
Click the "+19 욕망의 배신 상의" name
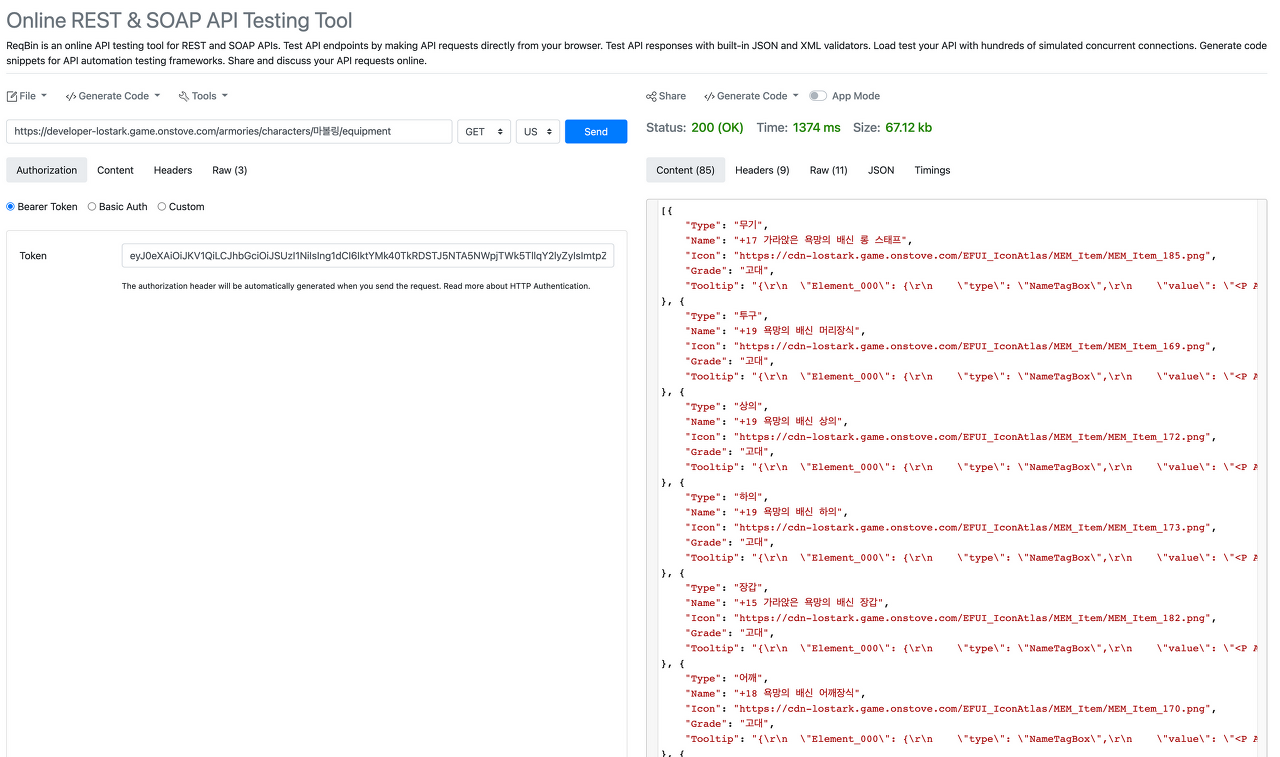point(789,422)
